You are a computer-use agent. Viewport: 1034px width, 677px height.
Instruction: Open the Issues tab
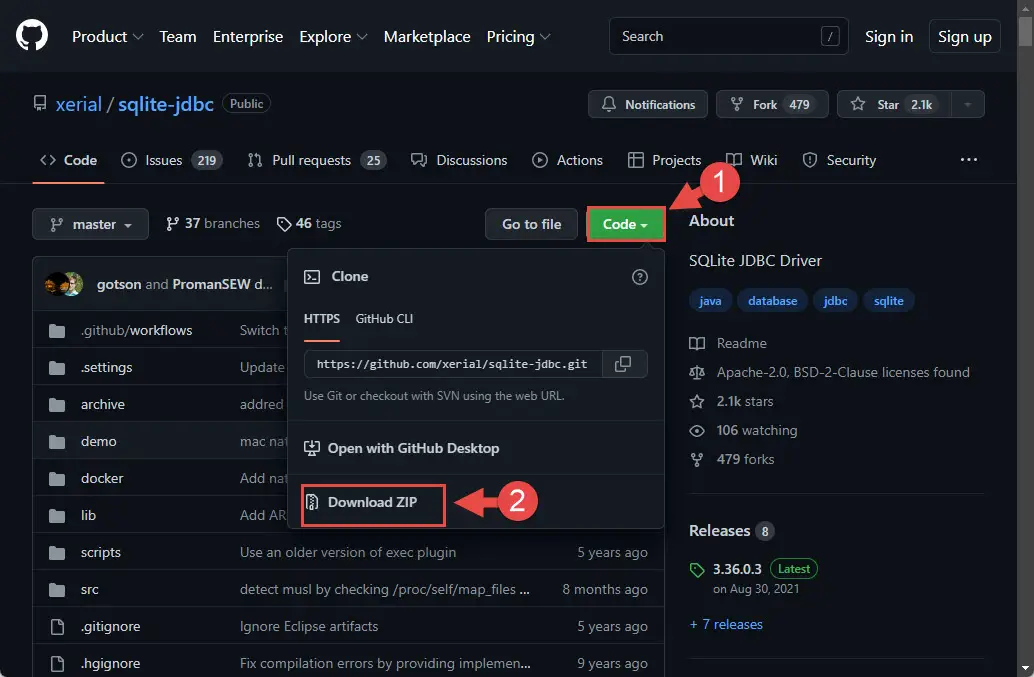tap(172, 160)
